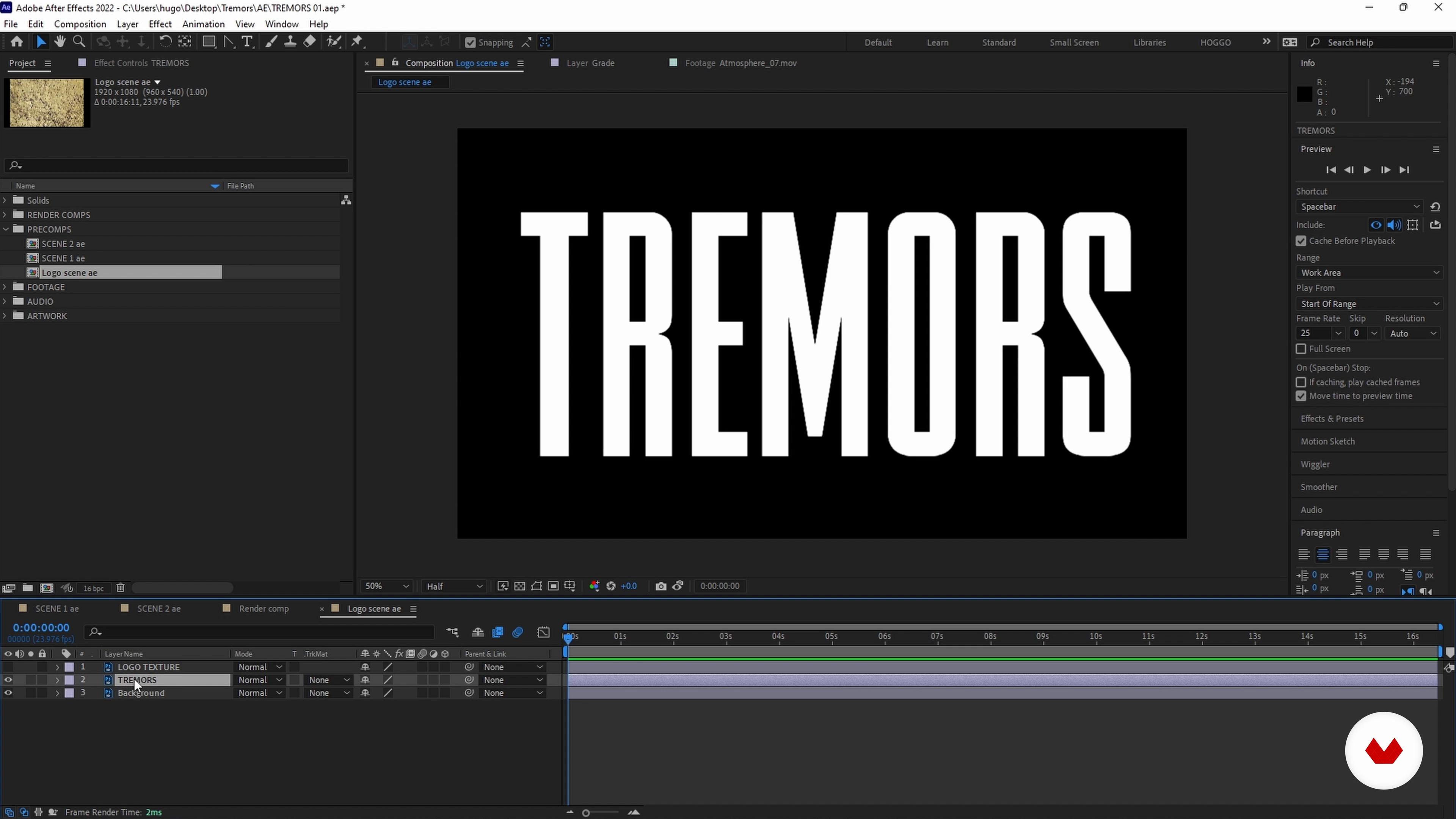
Task: Click the play button in Preview
Action: tap(1367, 170)
